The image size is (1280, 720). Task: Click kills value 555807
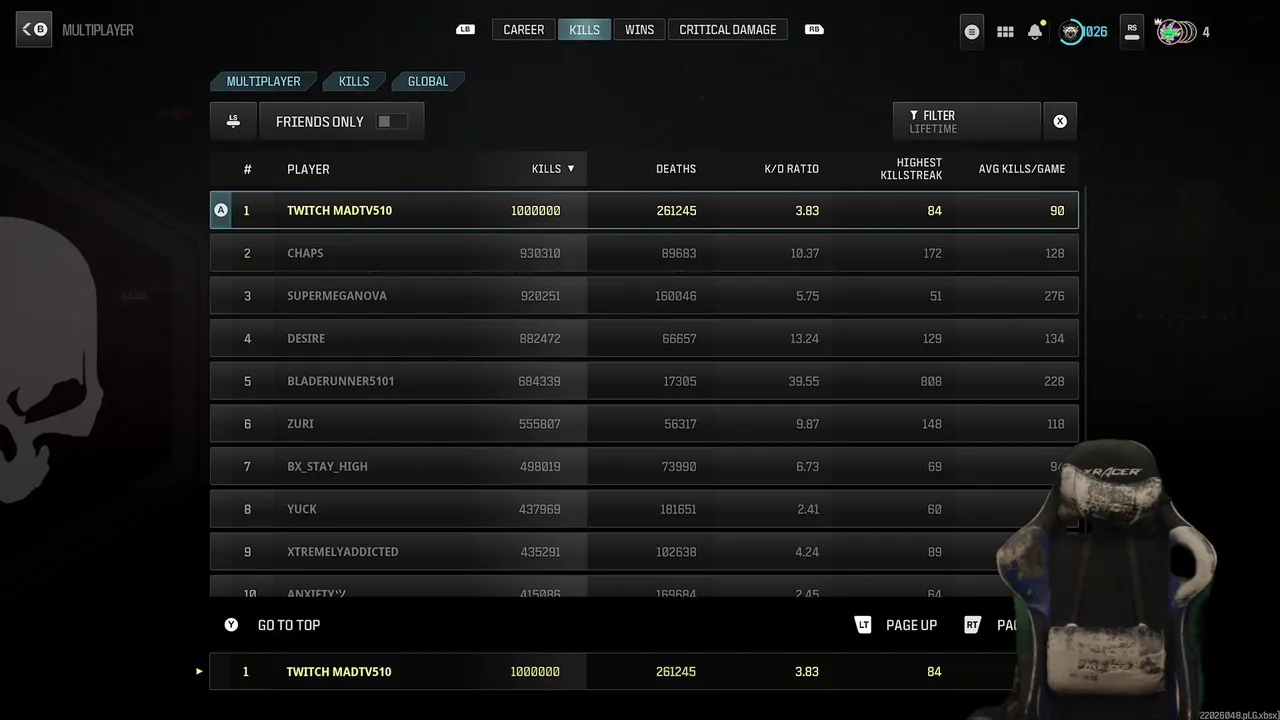pos(540,424)
